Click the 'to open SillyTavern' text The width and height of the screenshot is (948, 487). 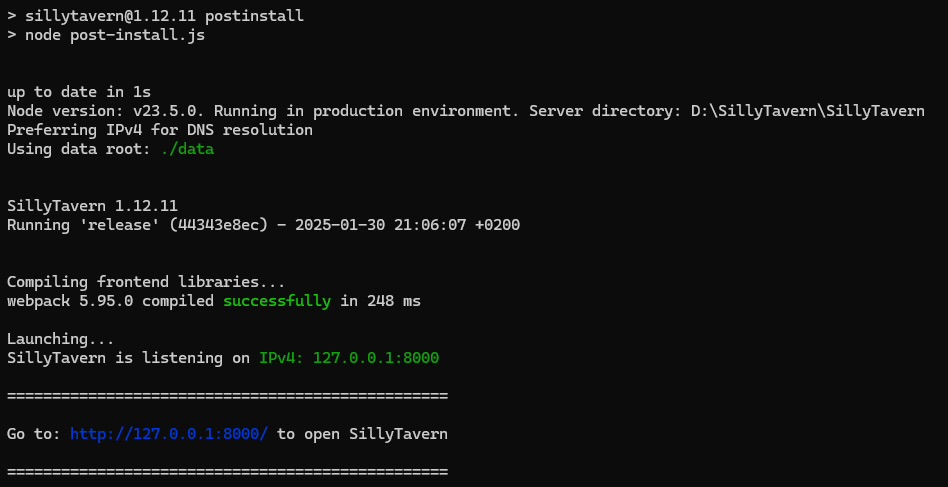(x=362, y=434)
